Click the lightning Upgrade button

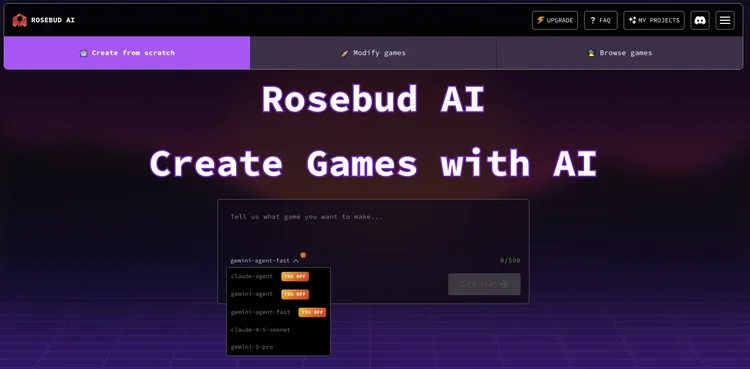[555, 21]
